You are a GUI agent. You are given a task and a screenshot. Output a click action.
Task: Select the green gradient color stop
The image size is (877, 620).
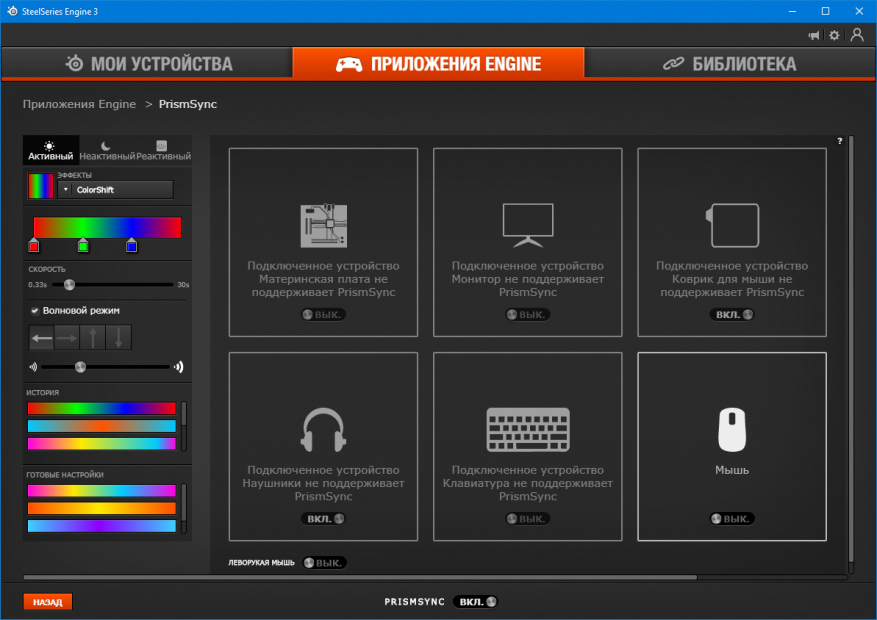(x=83, y=245)
